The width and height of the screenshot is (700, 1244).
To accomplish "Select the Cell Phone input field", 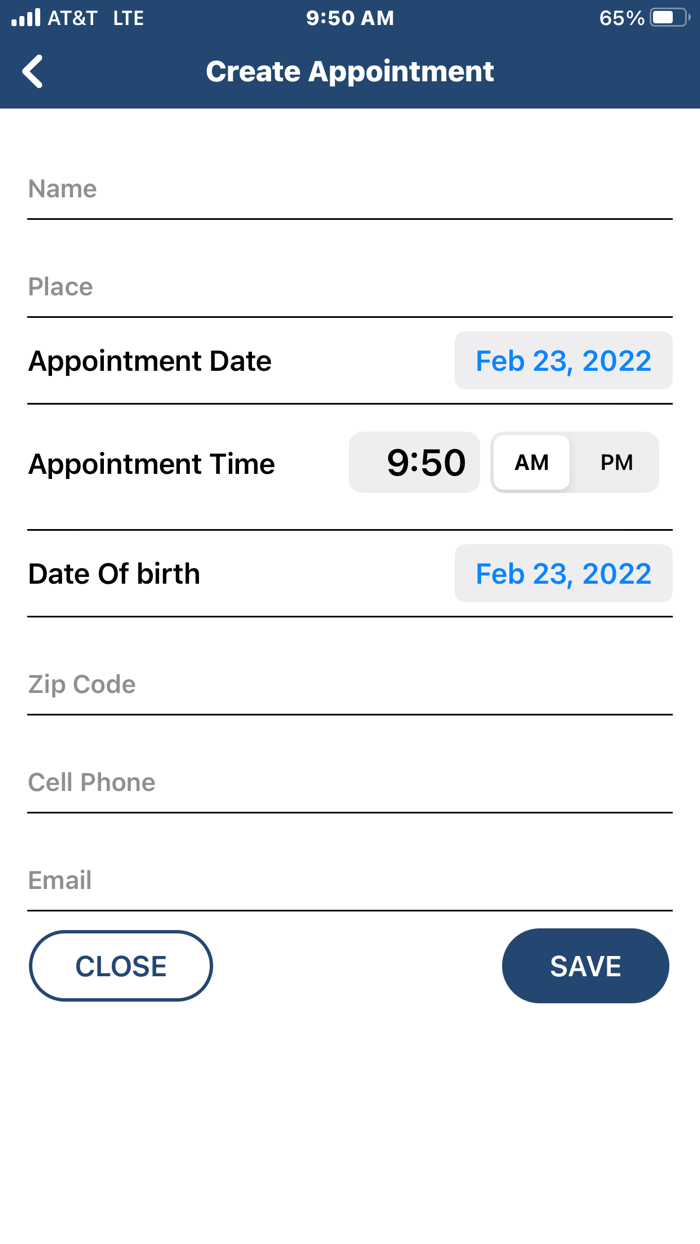I will tap(350, 783).
